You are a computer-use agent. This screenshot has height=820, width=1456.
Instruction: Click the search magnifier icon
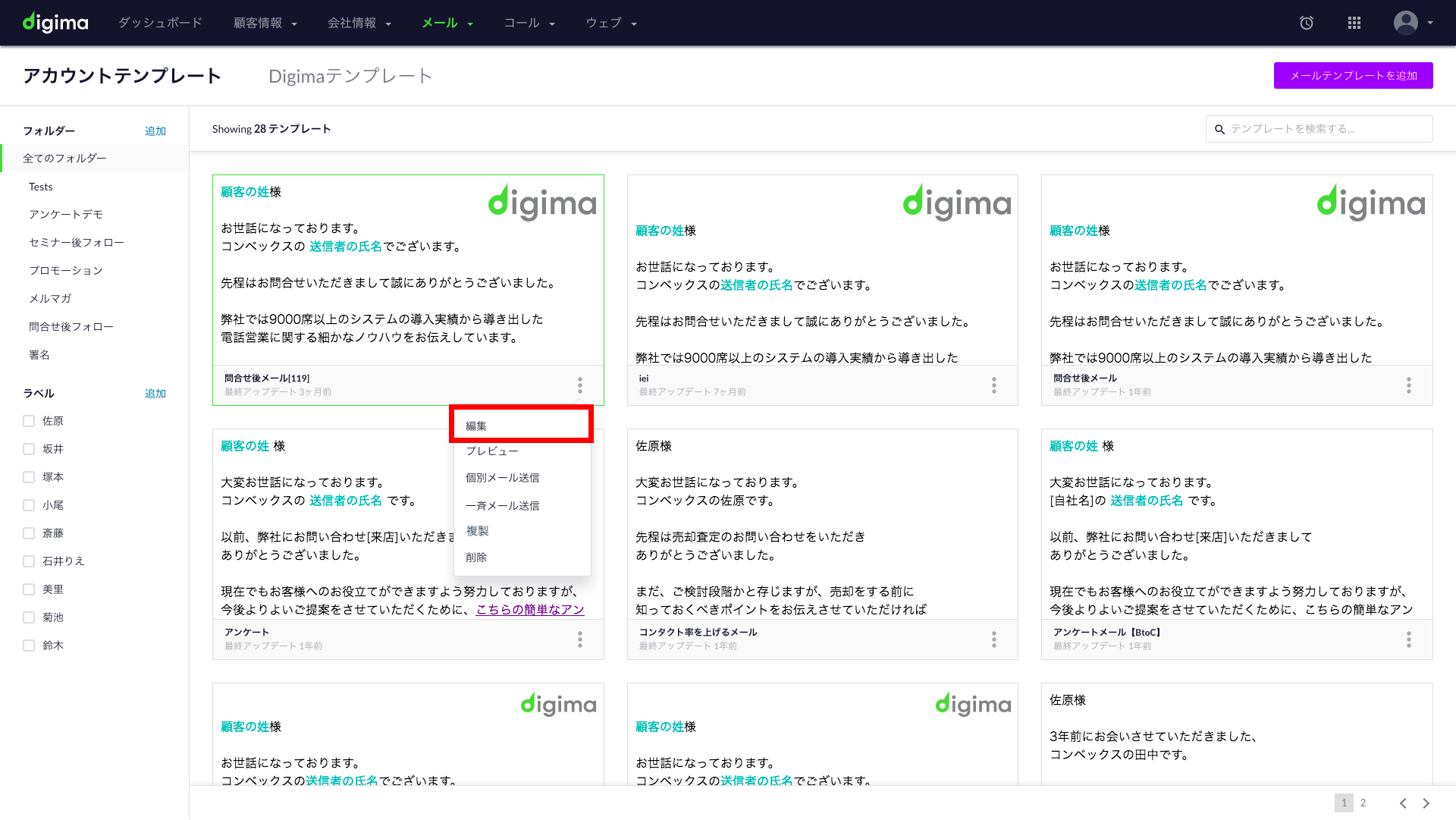click(x=1220, y=130)
